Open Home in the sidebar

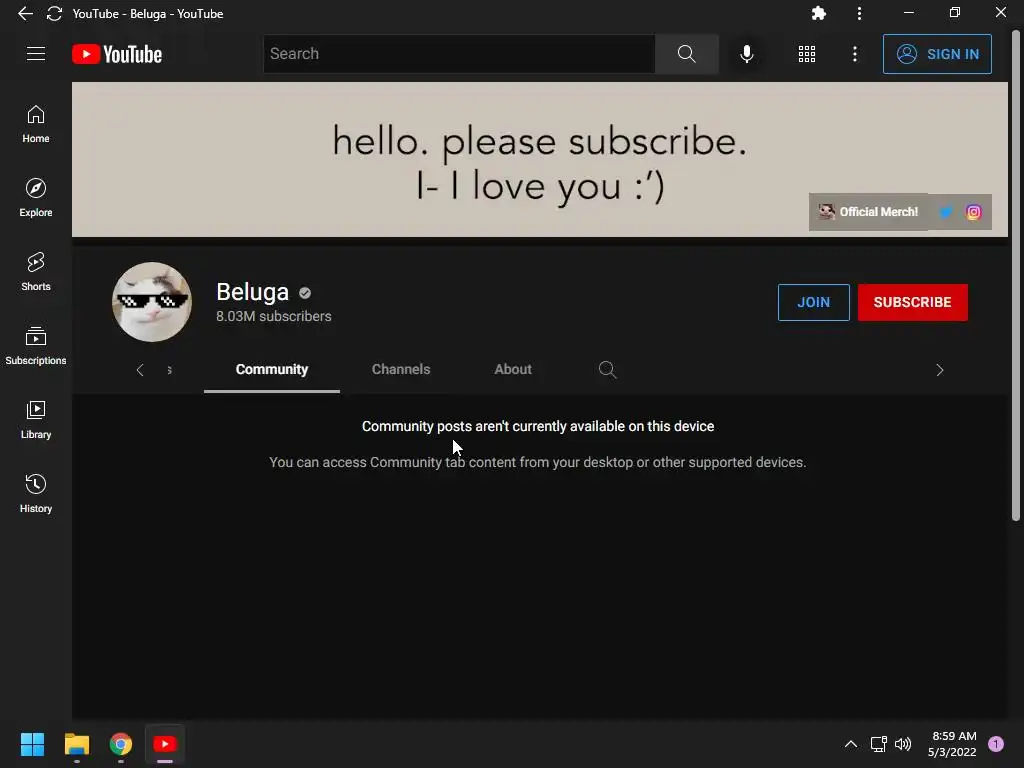(x=36, y=124)
